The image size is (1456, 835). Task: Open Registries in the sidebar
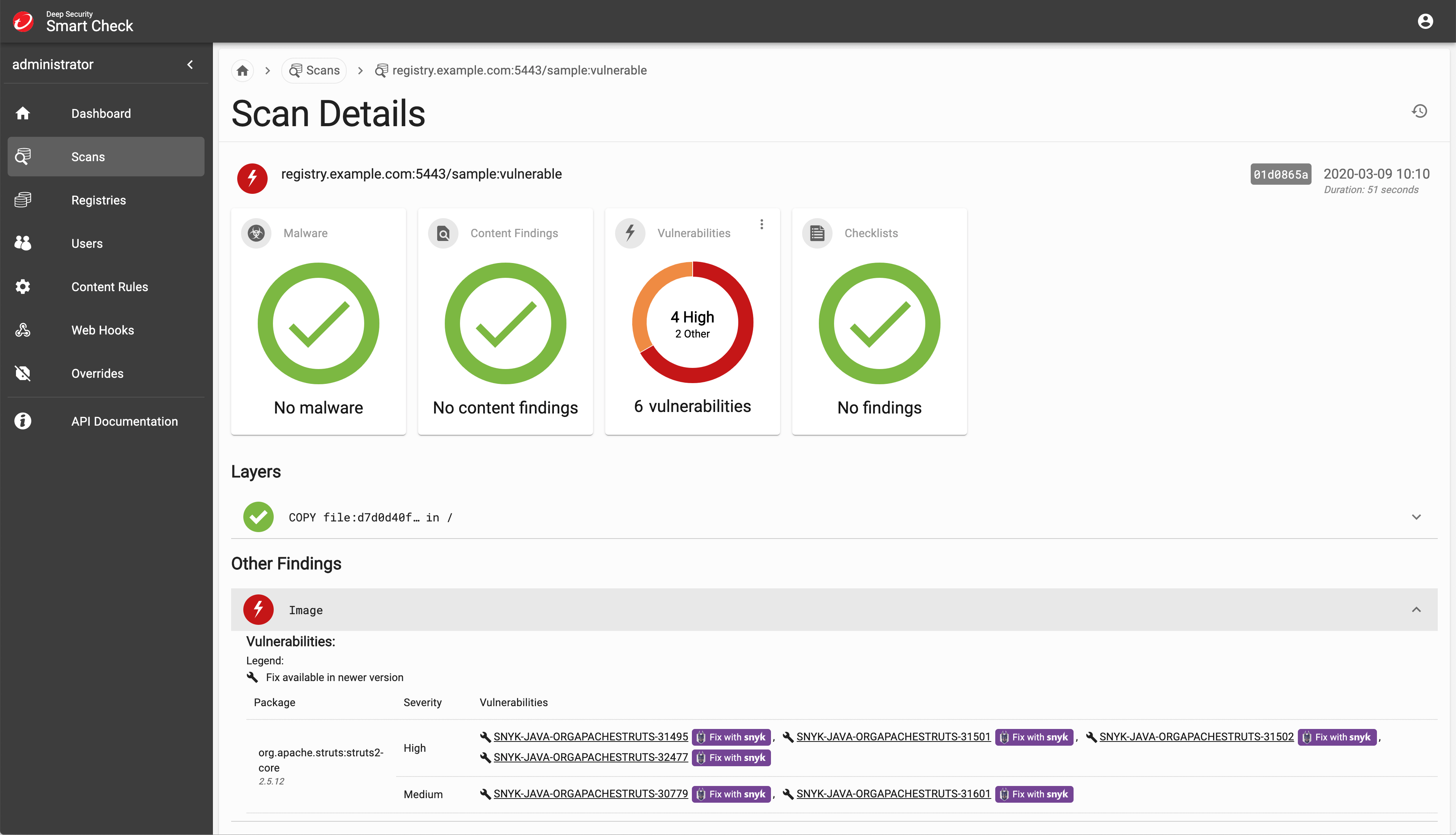click(x=98, y=200)
